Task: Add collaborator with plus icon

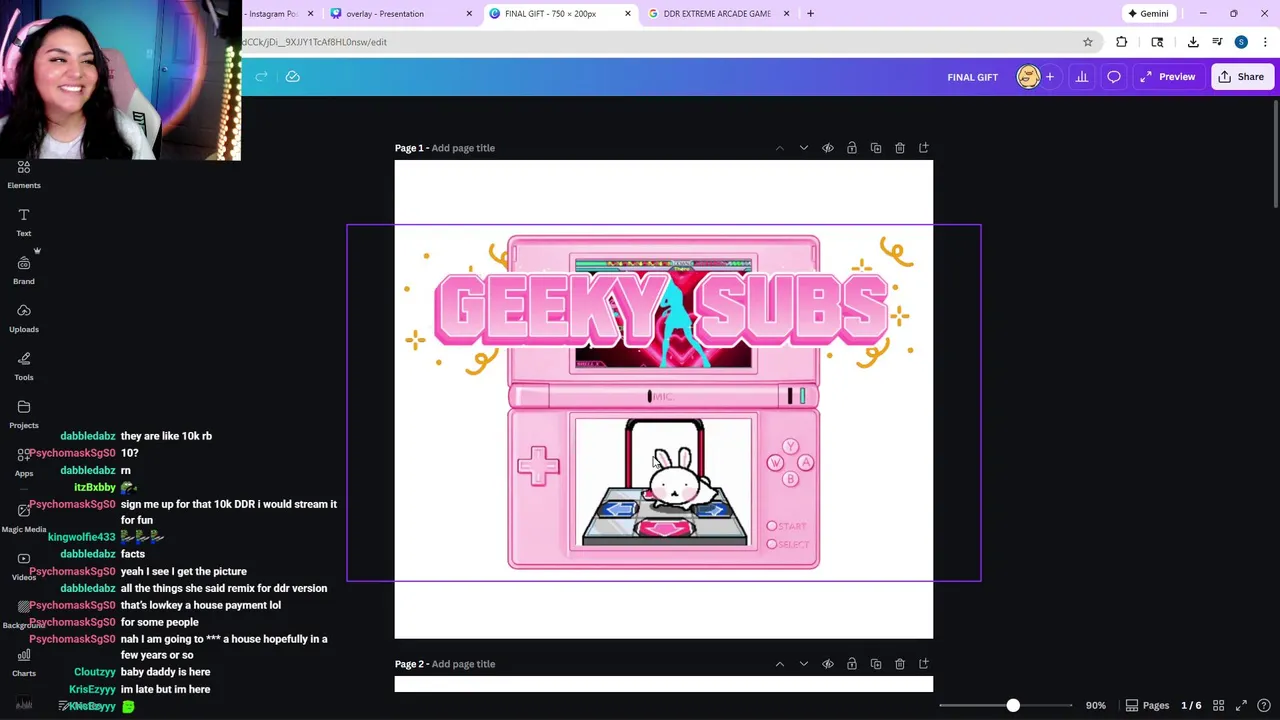Action: click(1049, 77)
